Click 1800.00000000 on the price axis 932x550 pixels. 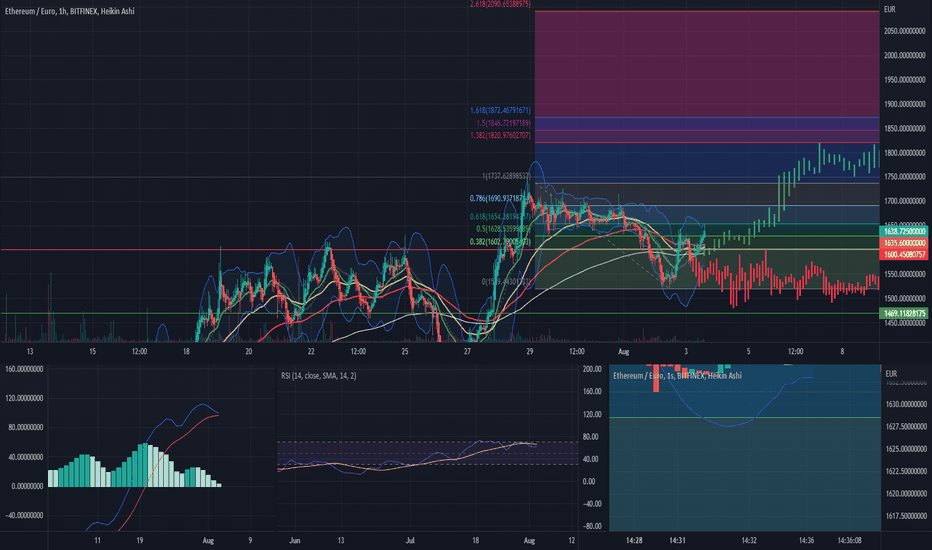click(x=905, y=153)
